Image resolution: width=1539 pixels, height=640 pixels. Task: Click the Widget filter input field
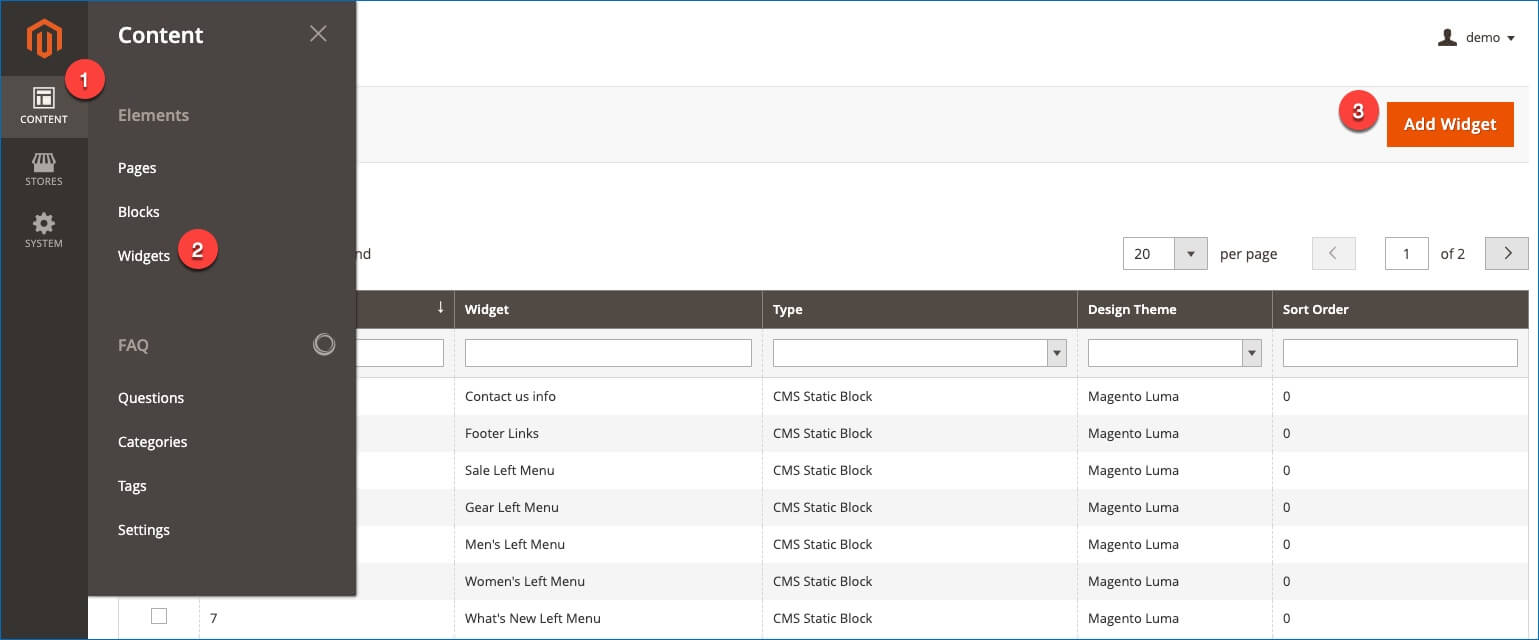coord(607,352)
